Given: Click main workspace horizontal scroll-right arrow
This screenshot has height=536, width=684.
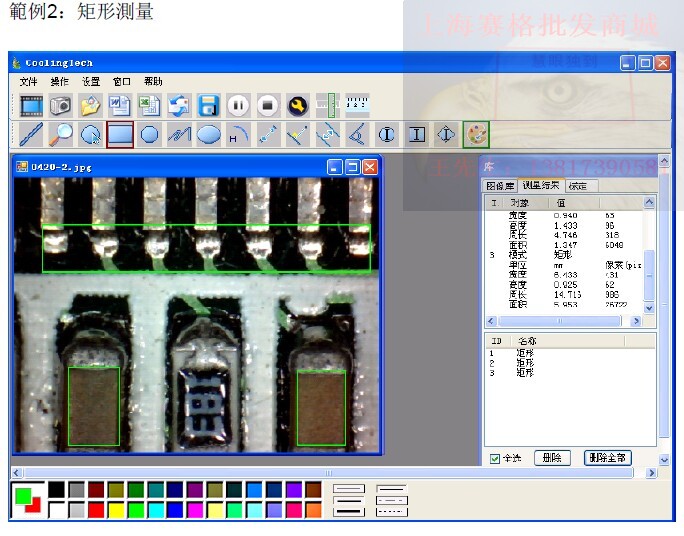Looking at the screenshot, I should (652, 473).
